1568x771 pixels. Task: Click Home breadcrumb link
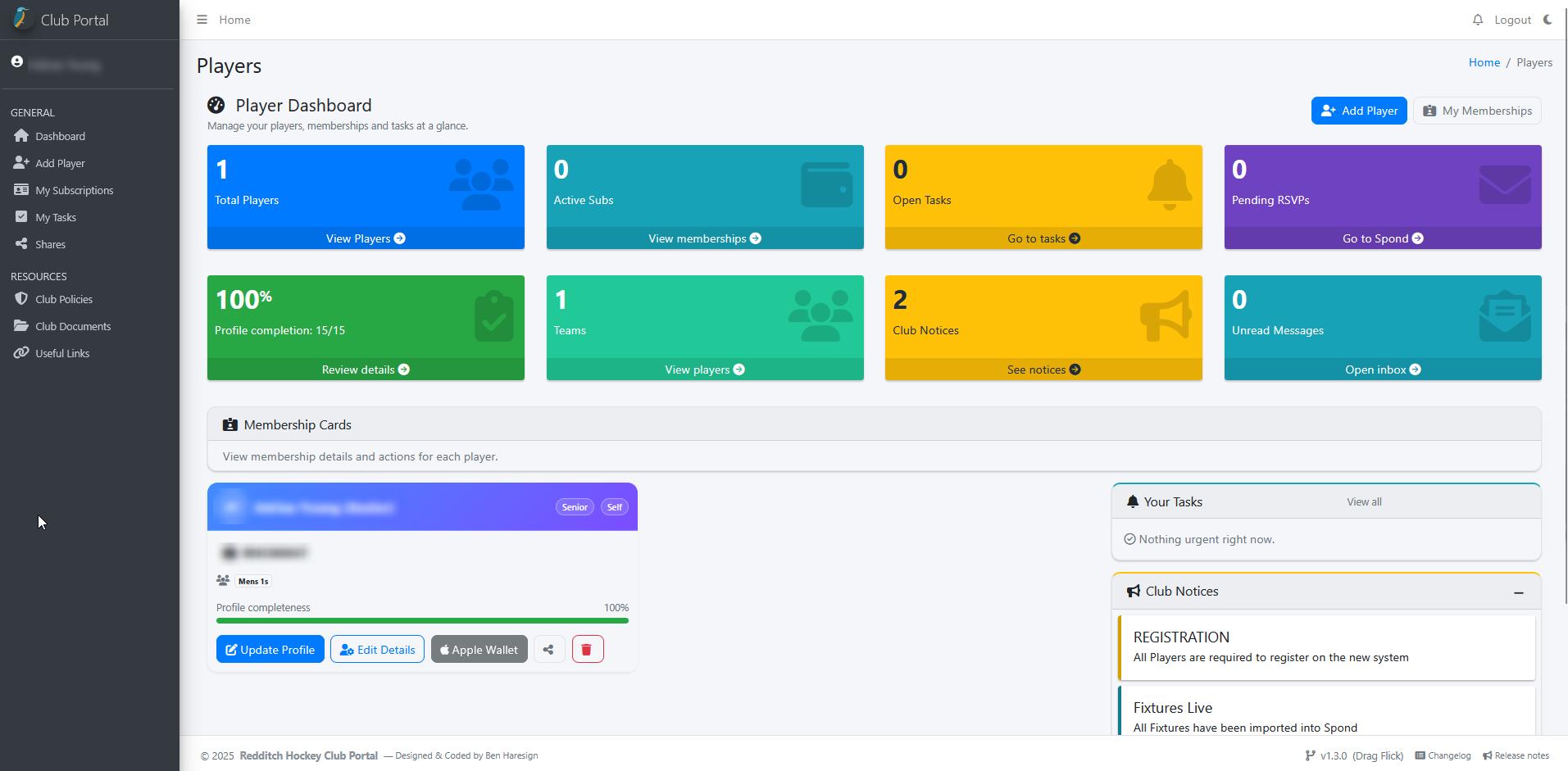(1484, 62)
